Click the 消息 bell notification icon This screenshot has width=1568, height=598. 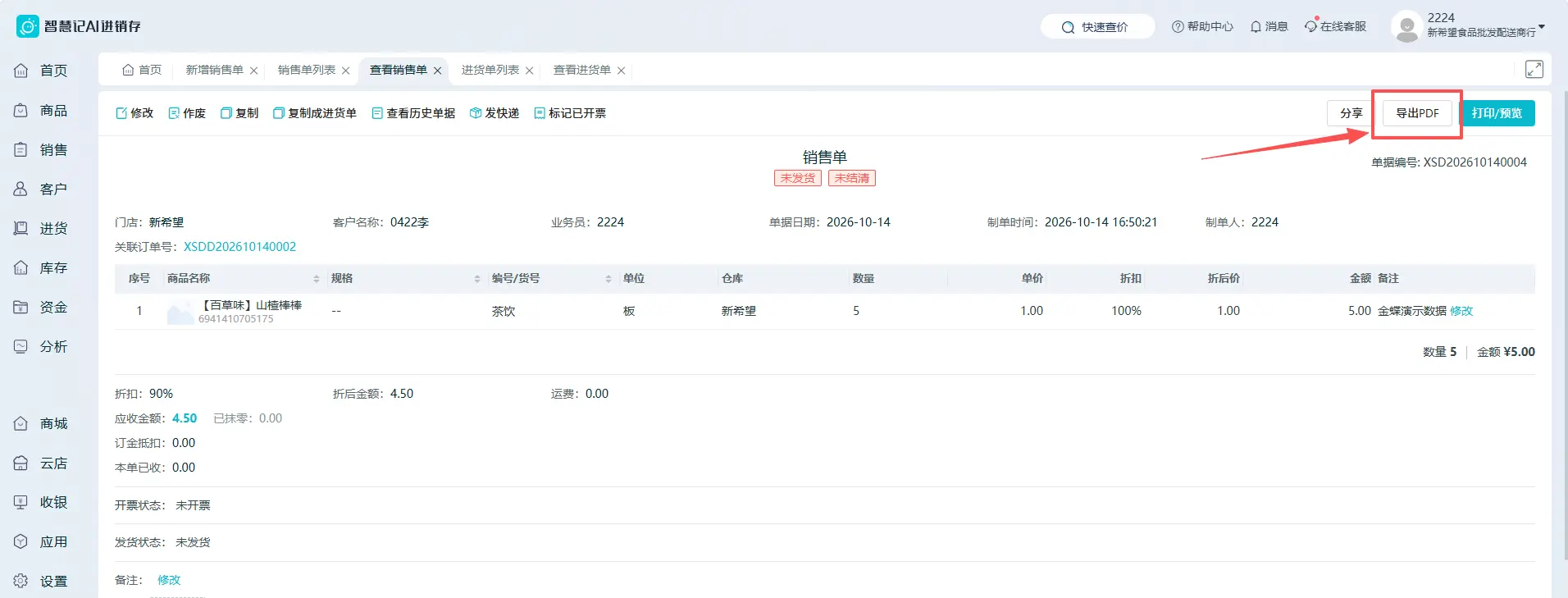pyautogui.click(x=1256, y=27)
